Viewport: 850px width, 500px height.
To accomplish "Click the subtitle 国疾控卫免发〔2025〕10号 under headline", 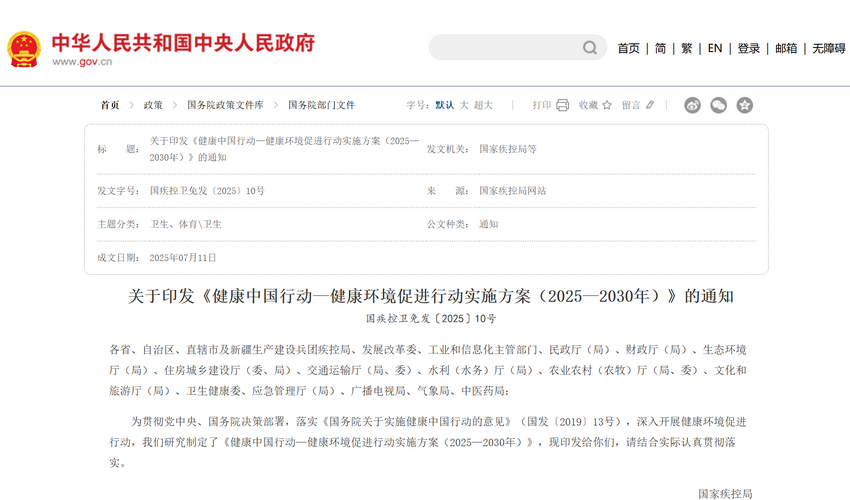I will pyautogui.click(x=430, y=319).
